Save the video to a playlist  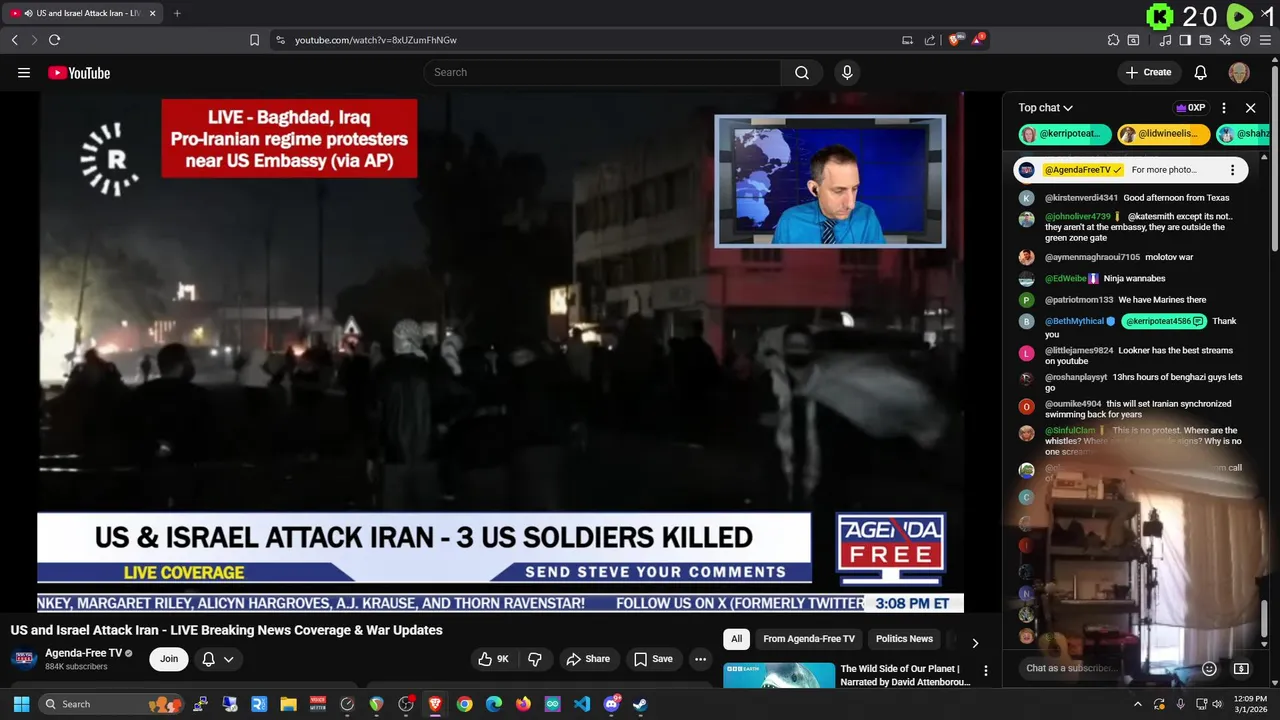click(653, 659)
